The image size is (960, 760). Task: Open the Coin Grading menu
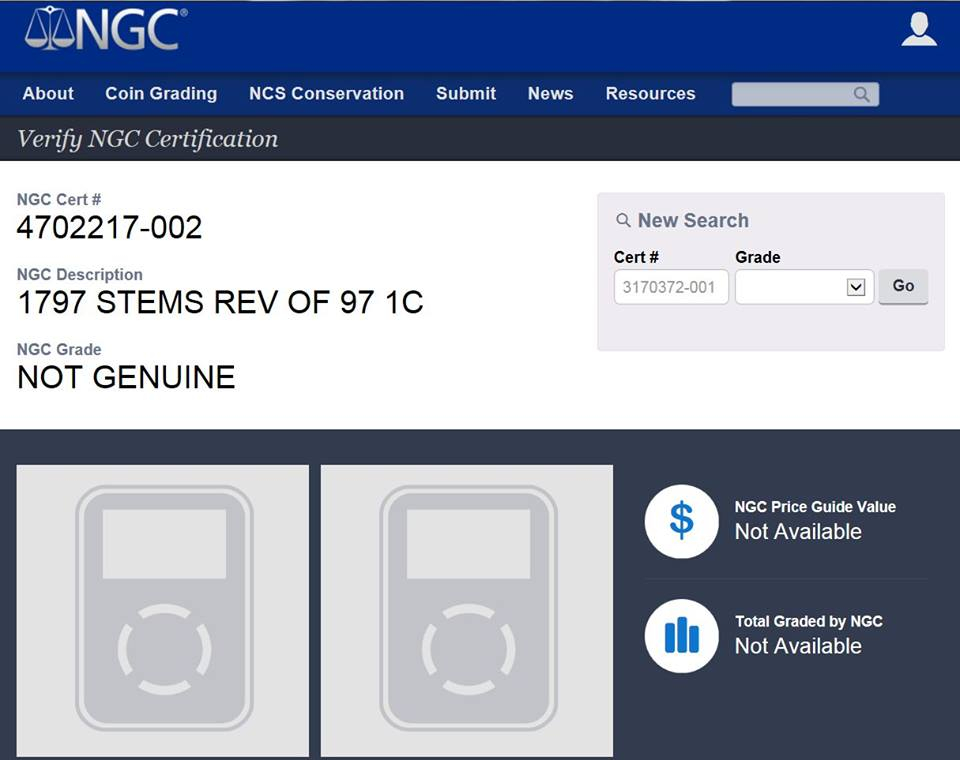pyautogui.click(x=161, y=94)
